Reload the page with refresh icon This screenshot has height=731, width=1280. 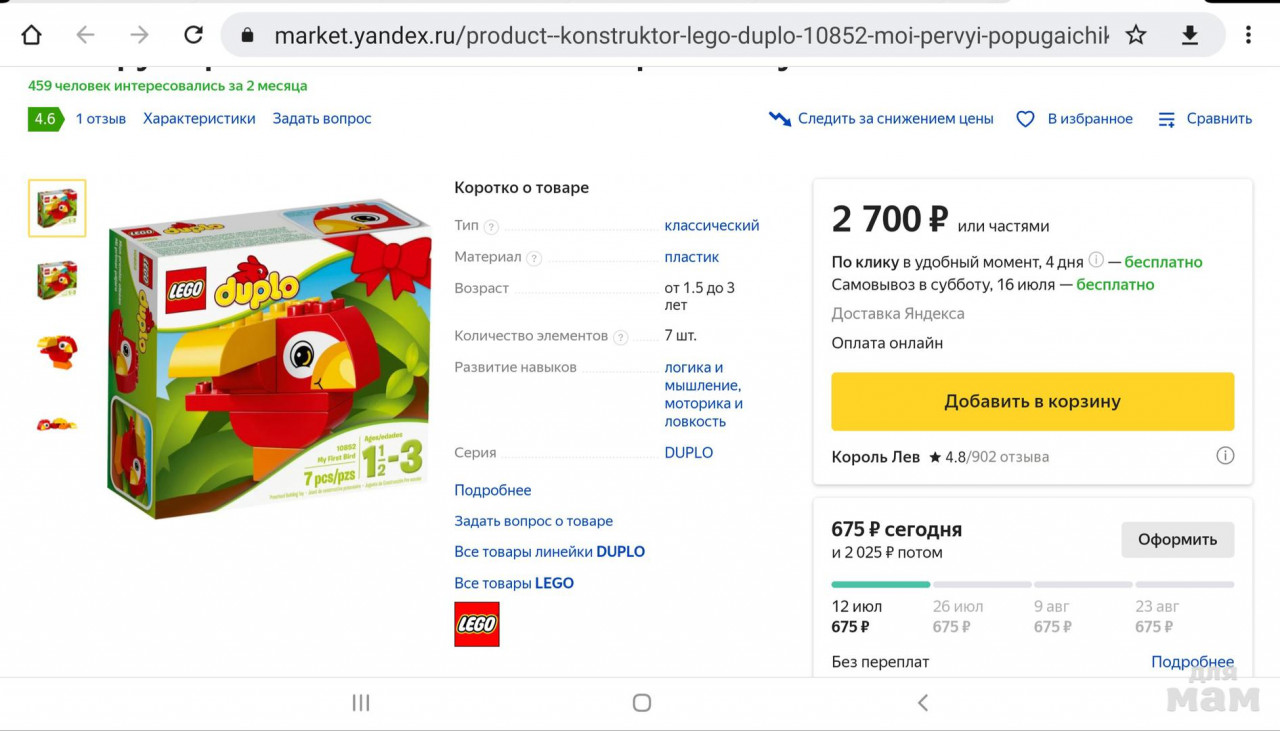[x=194, y=35]
